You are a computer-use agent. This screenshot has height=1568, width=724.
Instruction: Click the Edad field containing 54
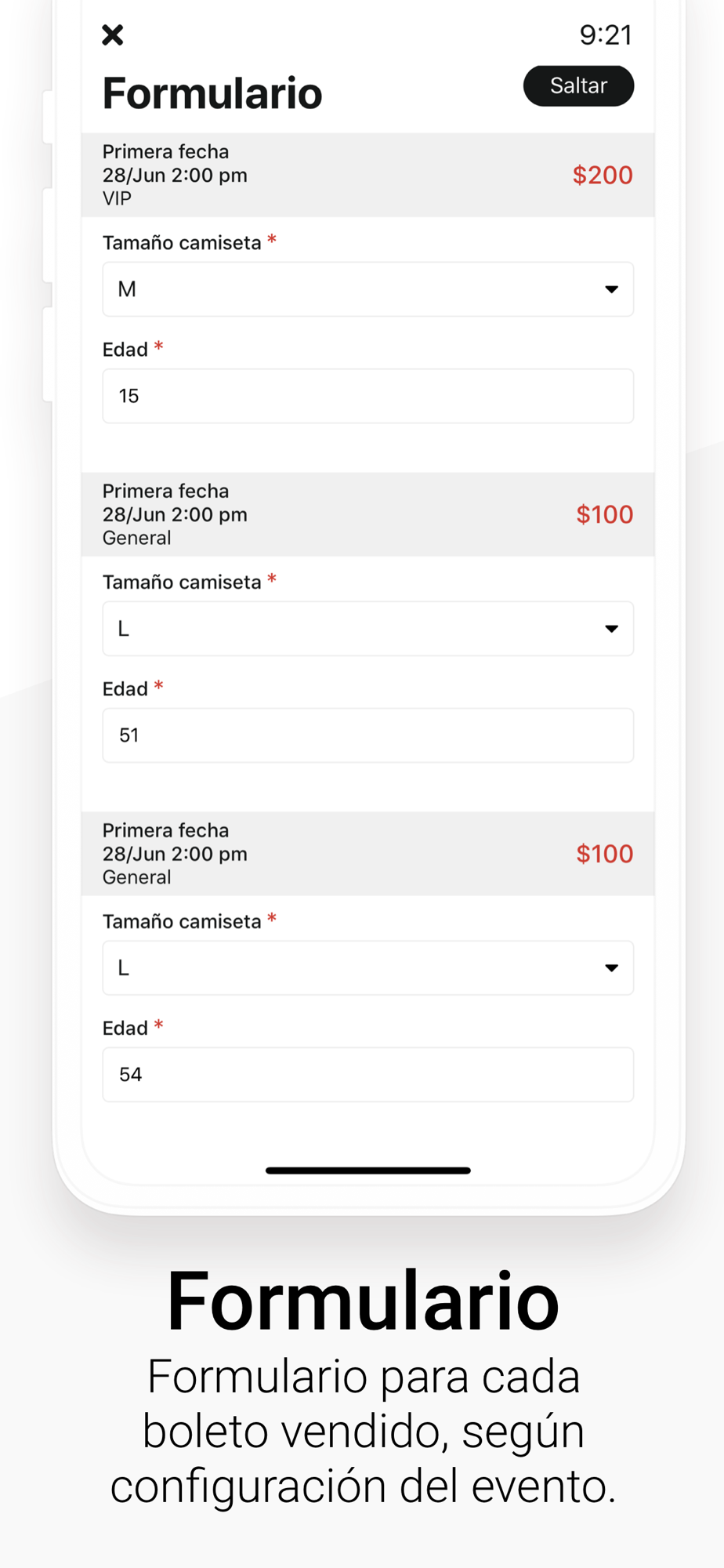(x=367, y=1075)
